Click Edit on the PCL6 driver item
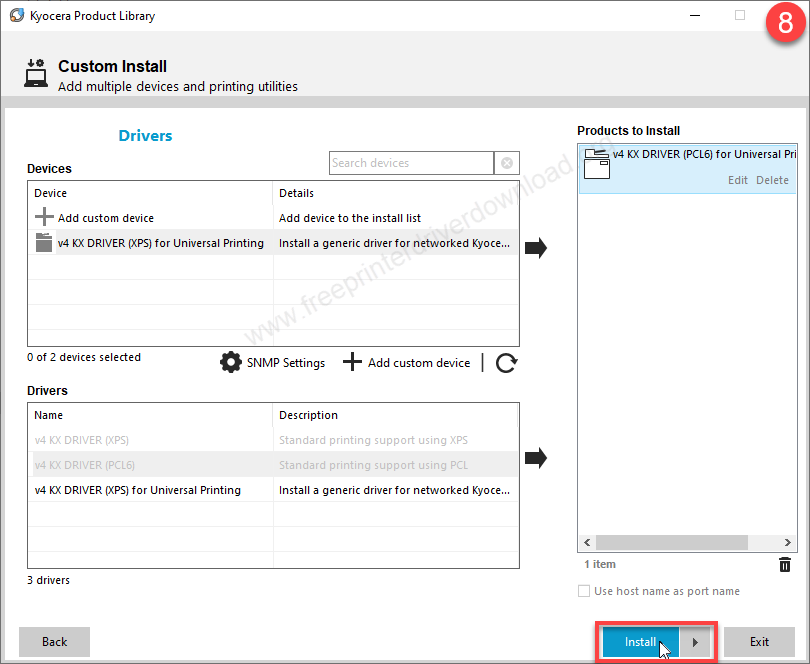The height and width of the screenshot is (664, 810). 738,180
